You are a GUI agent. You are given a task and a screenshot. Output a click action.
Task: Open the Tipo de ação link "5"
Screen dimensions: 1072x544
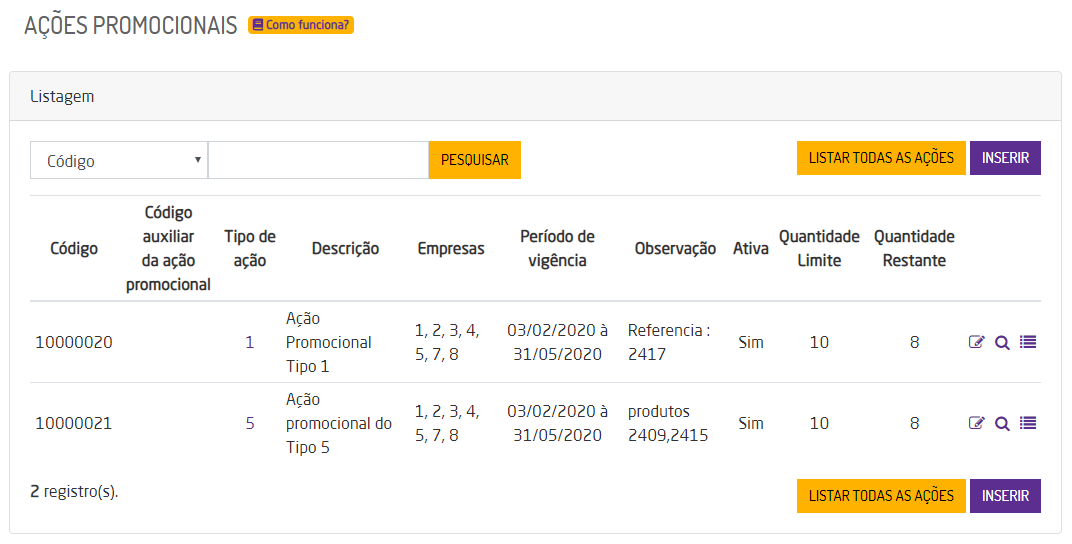click(x=250, y=423)
